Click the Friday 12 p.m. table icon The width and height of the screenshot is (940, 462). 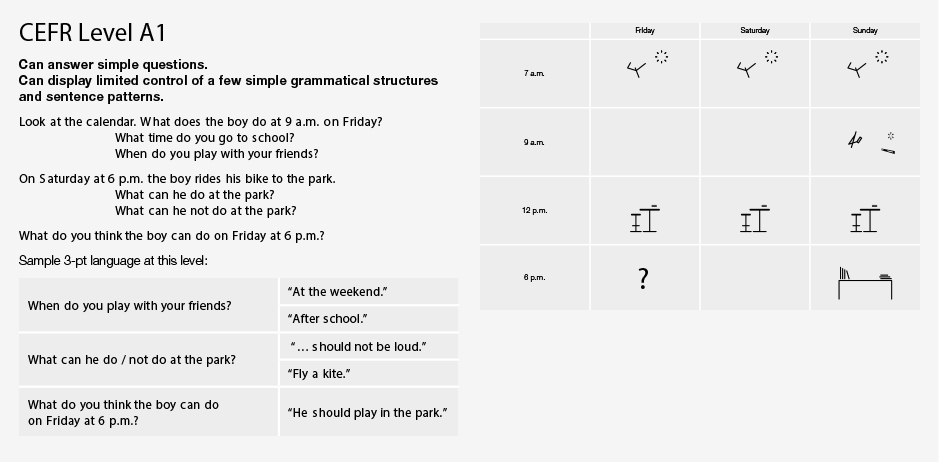[645, 219]
